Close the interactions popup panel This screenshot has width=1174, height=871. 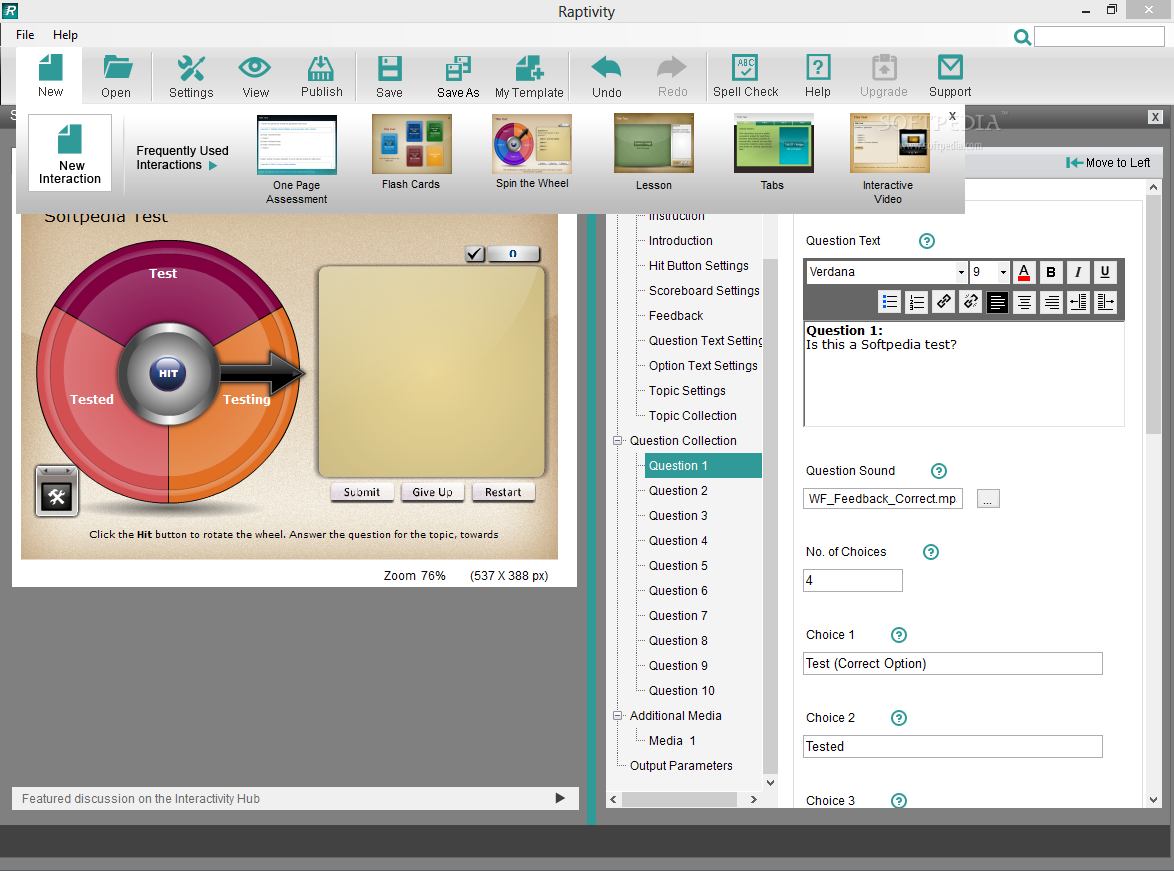pyautogui.click(x=952, y=116)
